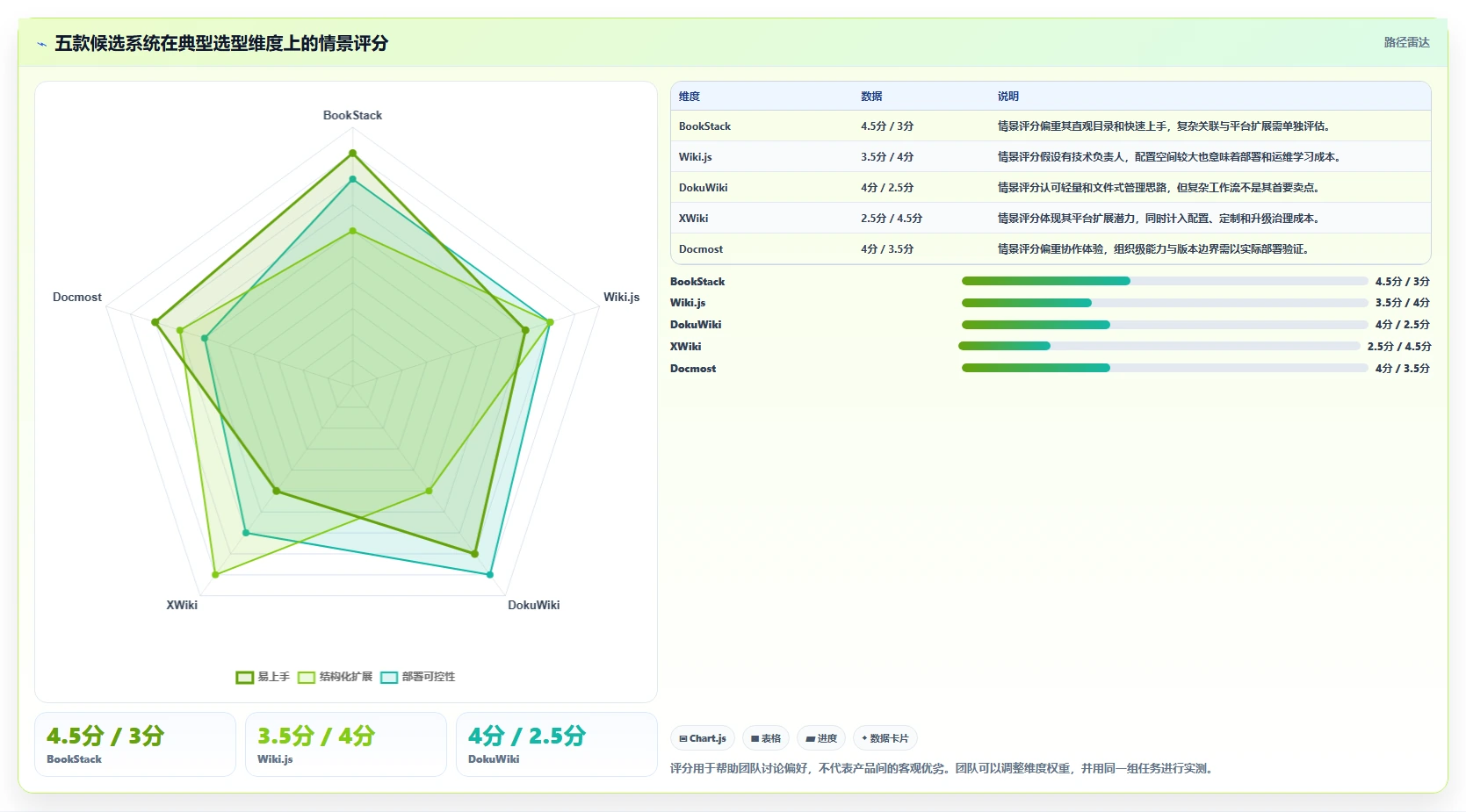The image size is (1466, 812).
Task: Click the DokuWiki axis label on the radar
Action: pos(533,605)
